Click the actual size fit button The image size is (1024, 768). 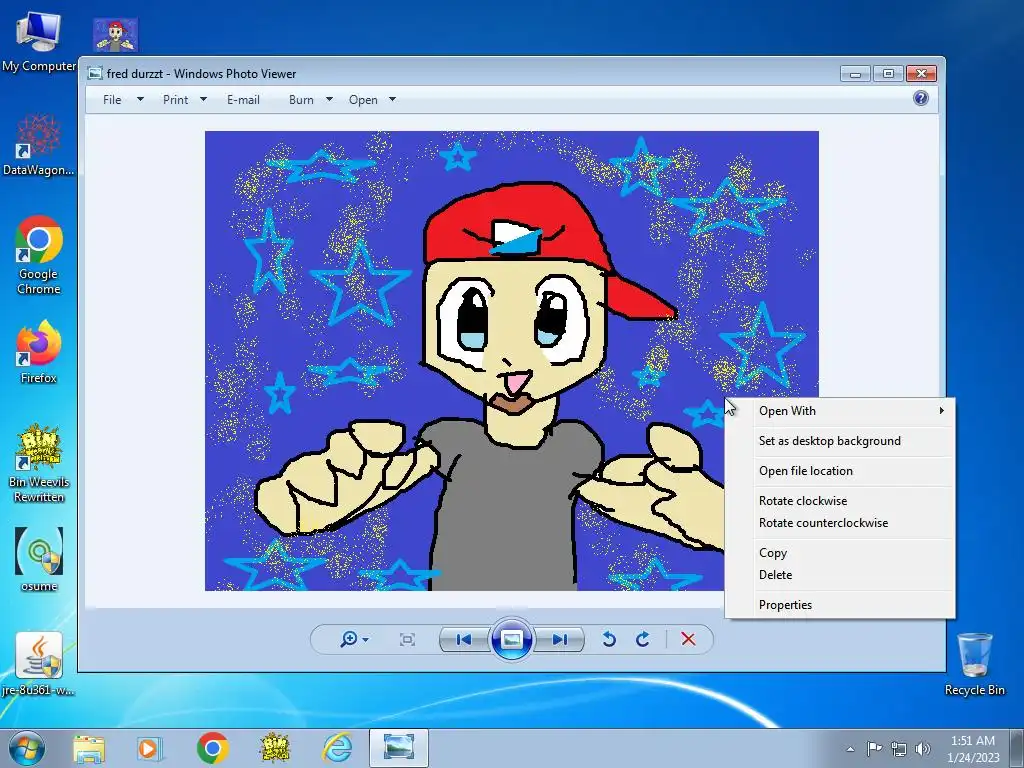[407, 639]
